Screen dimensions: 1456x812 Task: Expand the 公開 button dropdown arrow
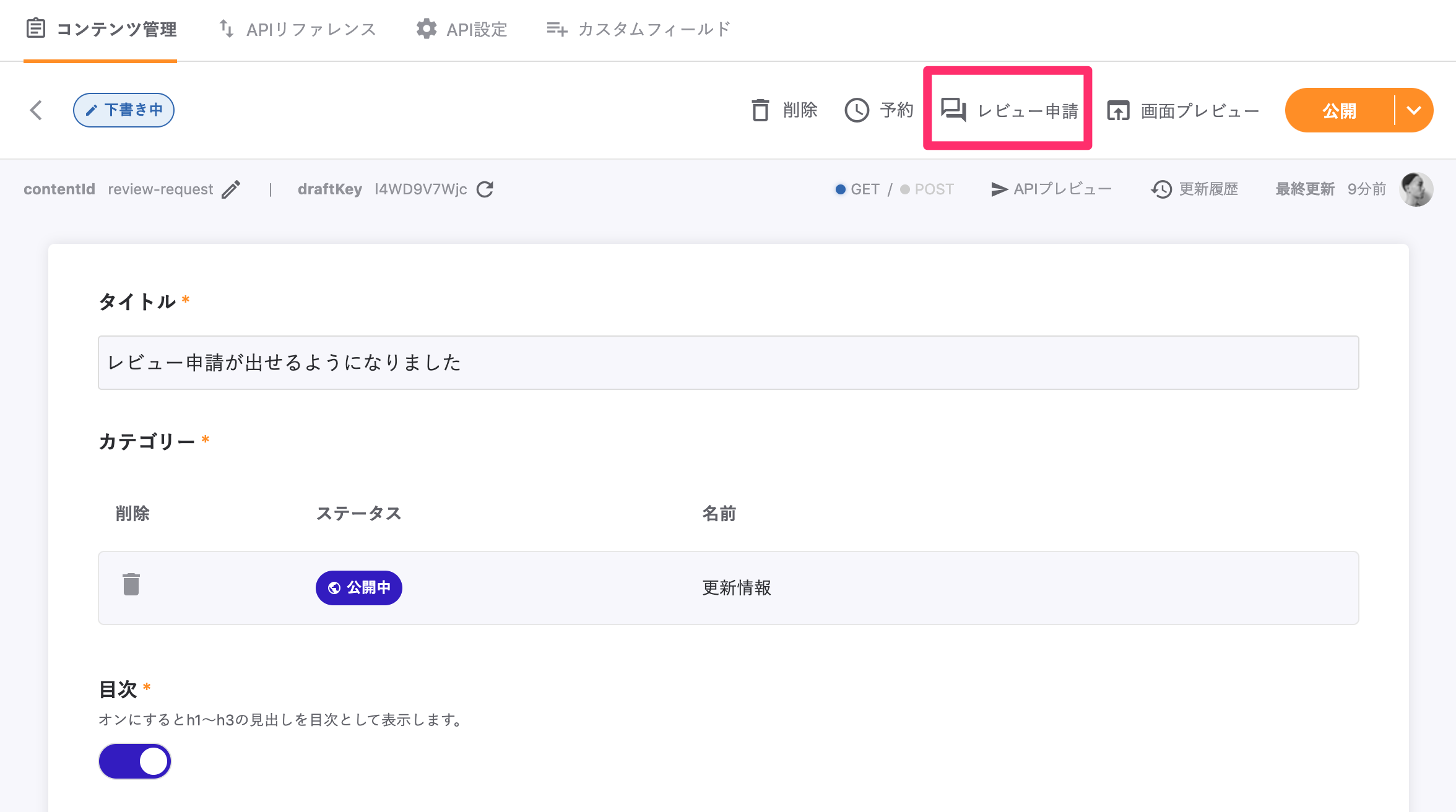[1414, 110]
